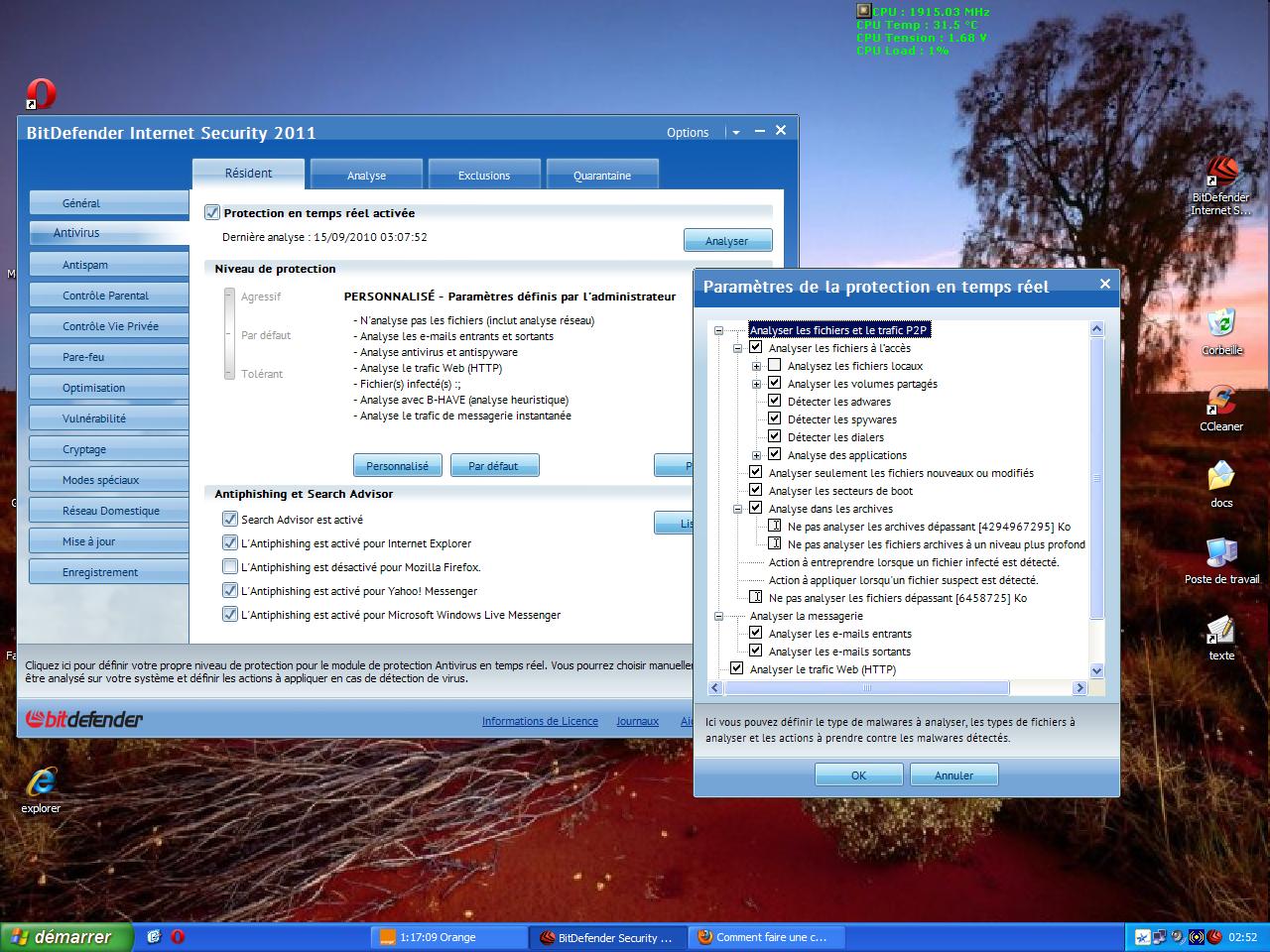Toggle Analyser les e-mails entrants checkbox
Screen dimensions: 1270x952
click(756, 634)
